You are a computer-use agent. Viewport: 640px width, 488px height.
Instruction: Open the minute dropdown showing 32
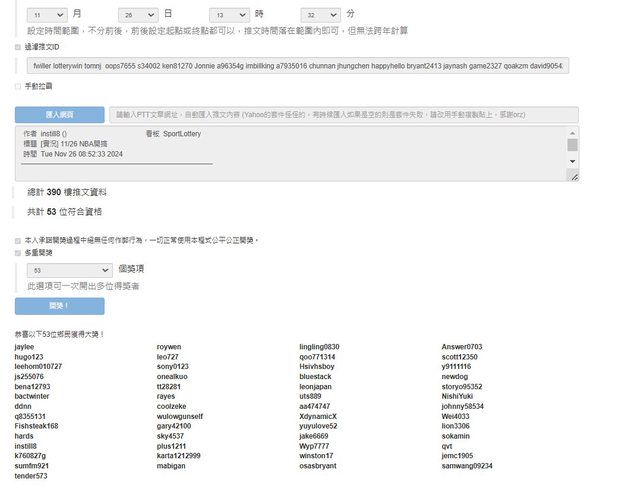coord(317,15)
